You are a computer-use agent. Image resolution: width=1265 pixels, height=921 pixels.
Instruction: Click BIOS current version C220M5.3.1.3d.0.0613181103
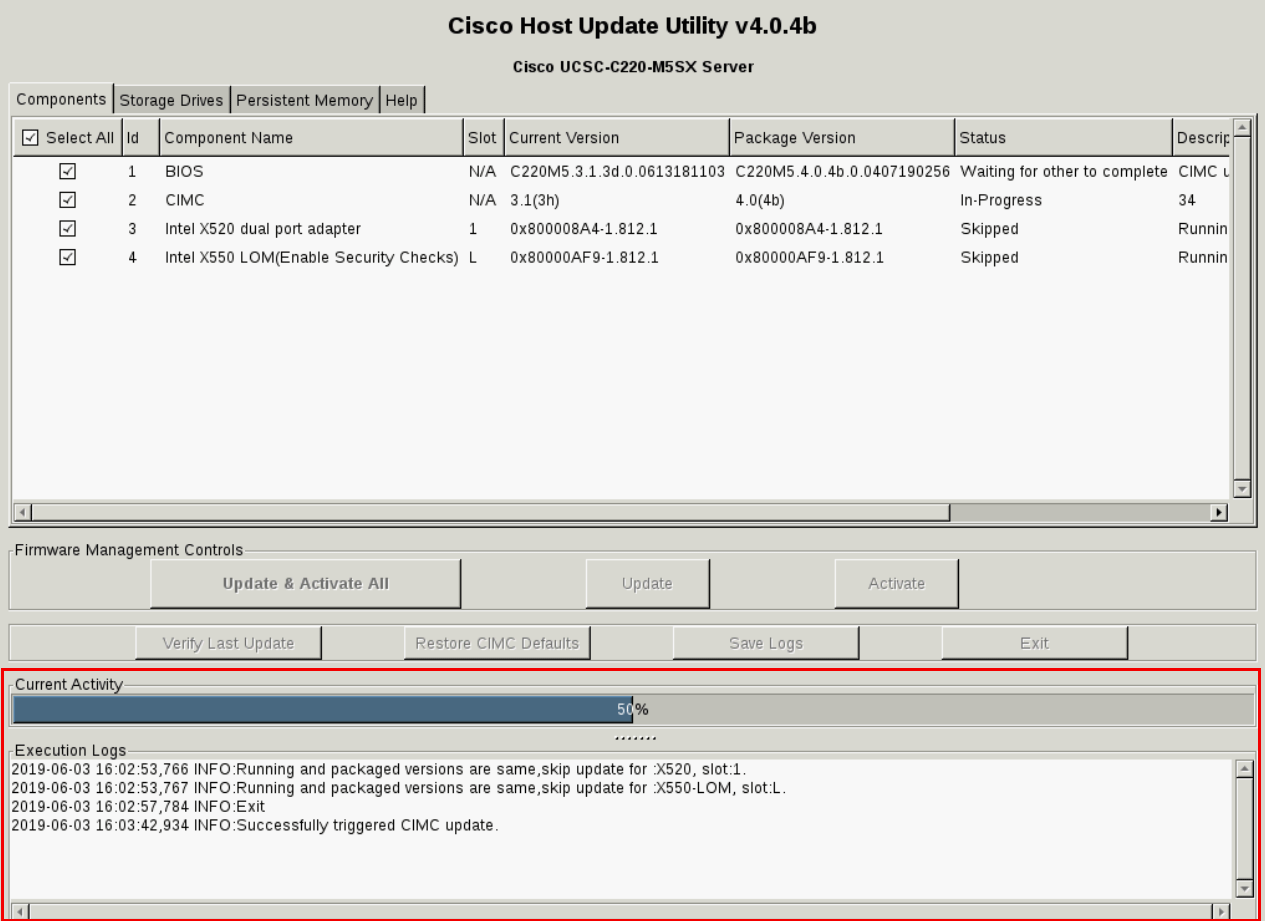[617, 171]
